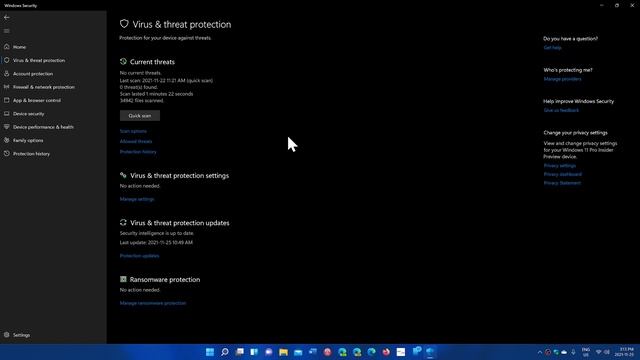
Task: Open Allowed threats link
Action: (x=136, y=142)
